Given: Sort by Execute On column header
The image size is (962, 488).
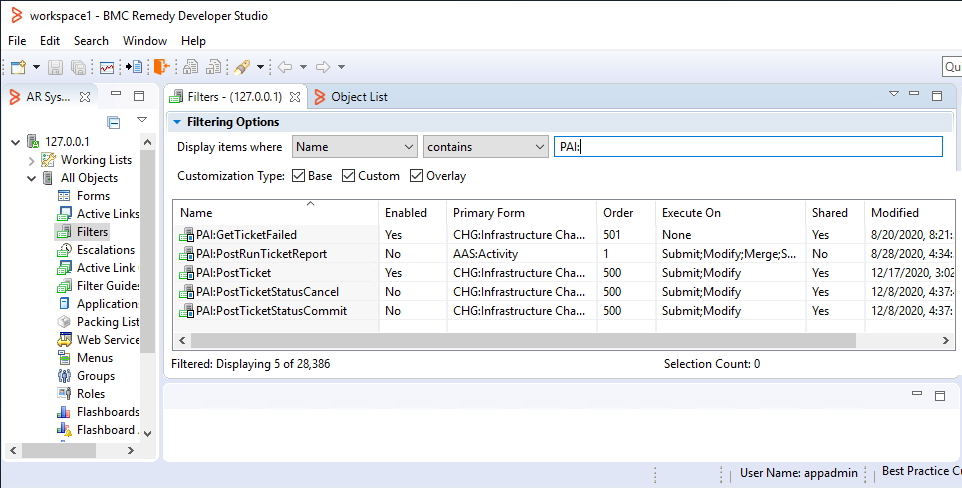Looking at the screenshot, I should click(x=730, y=213).
